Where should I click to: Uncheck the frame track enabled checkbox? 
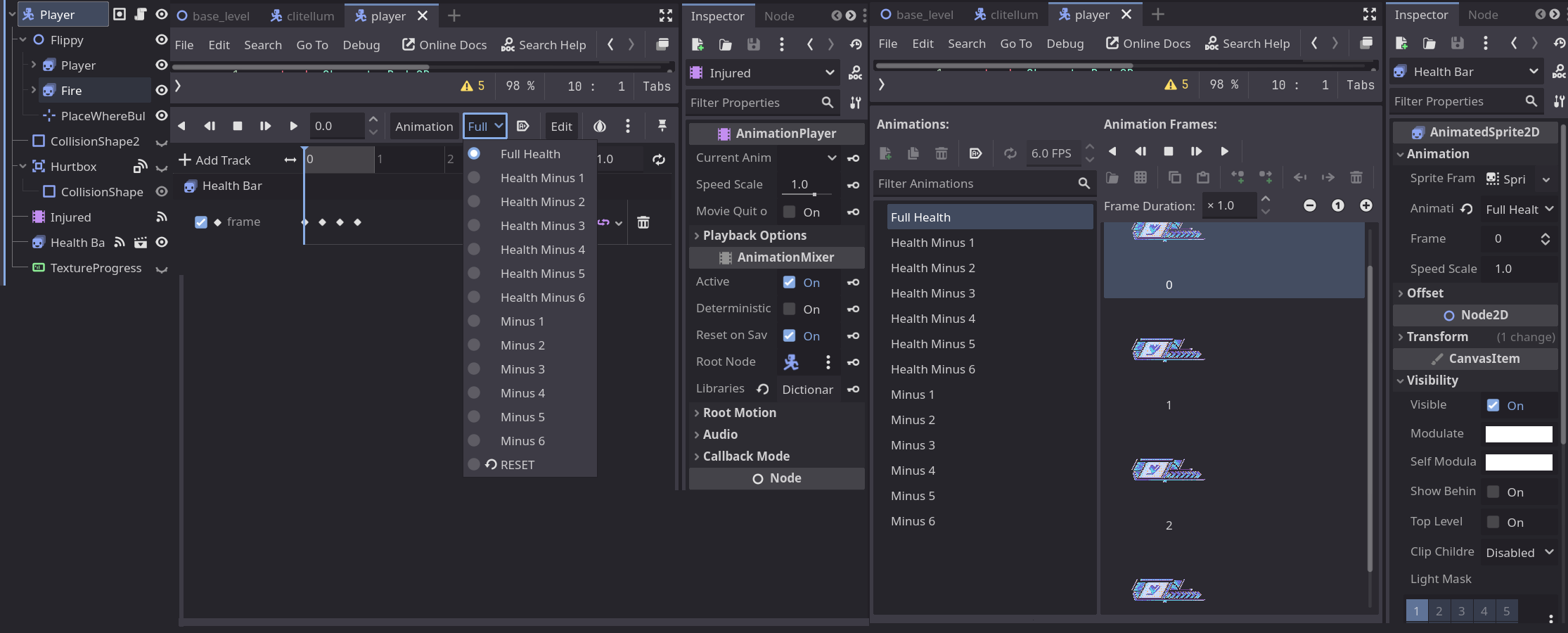point(201,222)
